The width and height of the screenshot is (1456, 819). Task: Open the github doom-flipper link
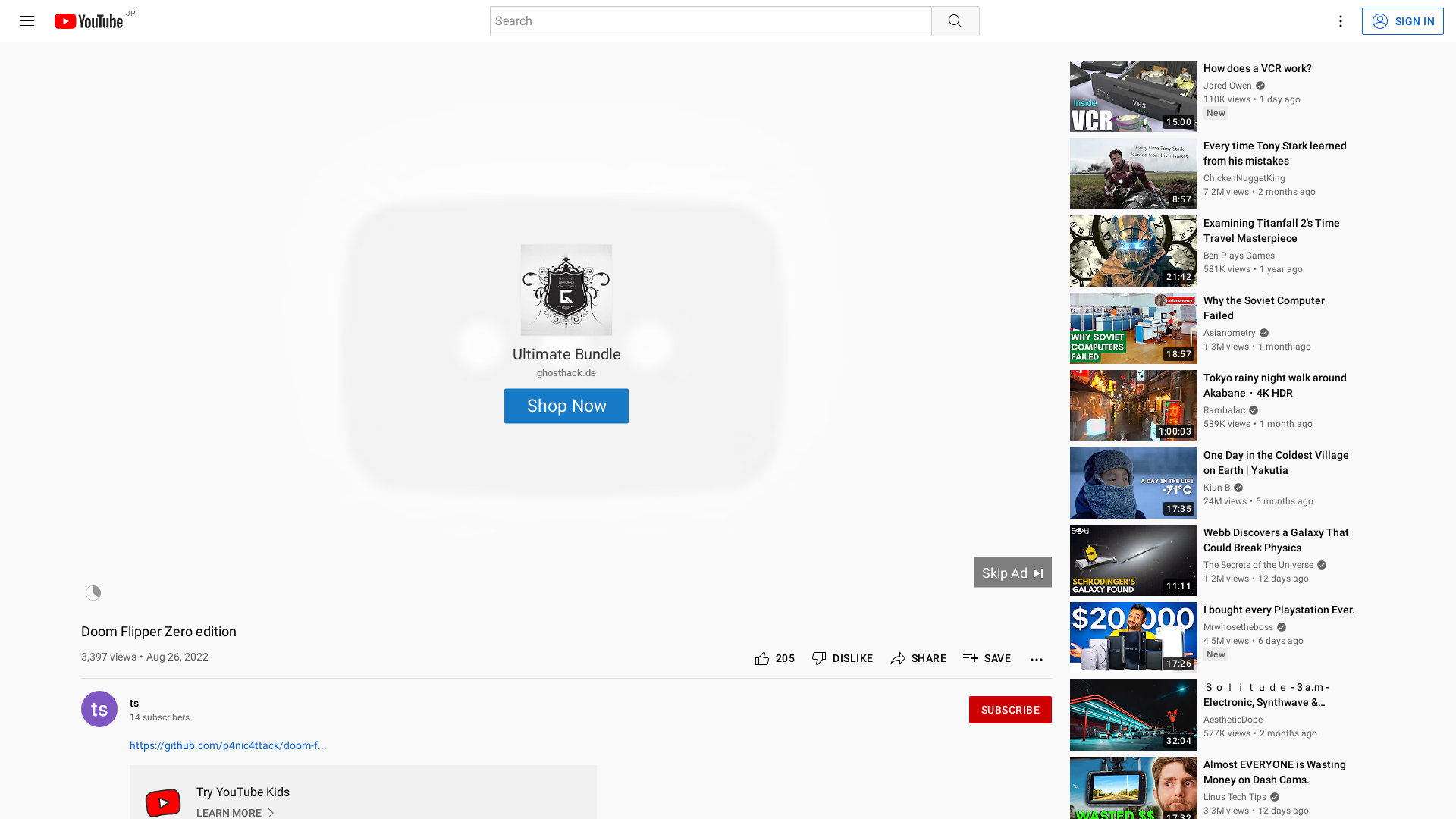(x=227, y=745)
